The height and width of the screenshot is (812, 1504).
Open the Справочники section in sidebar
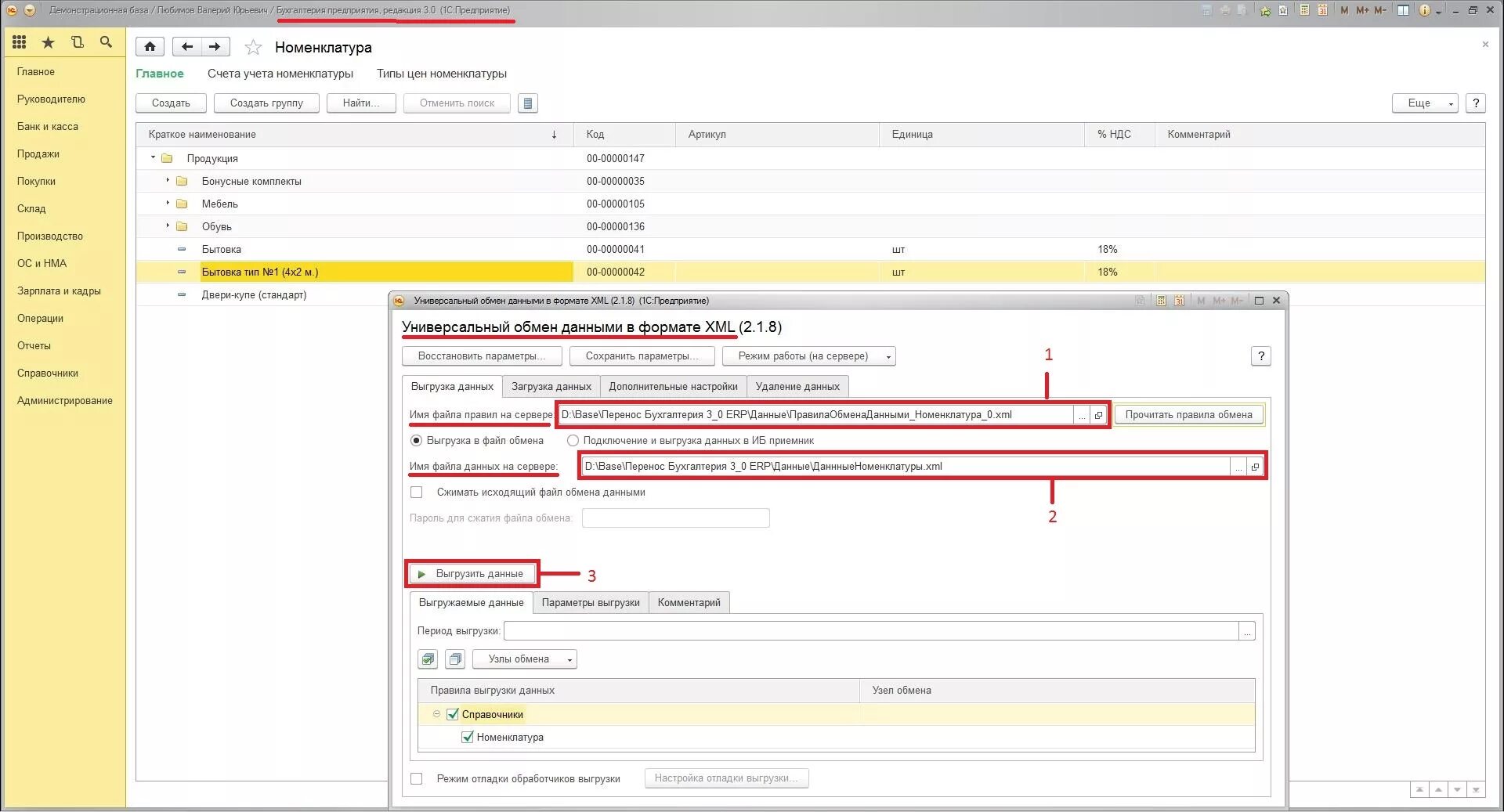point(48,374)
